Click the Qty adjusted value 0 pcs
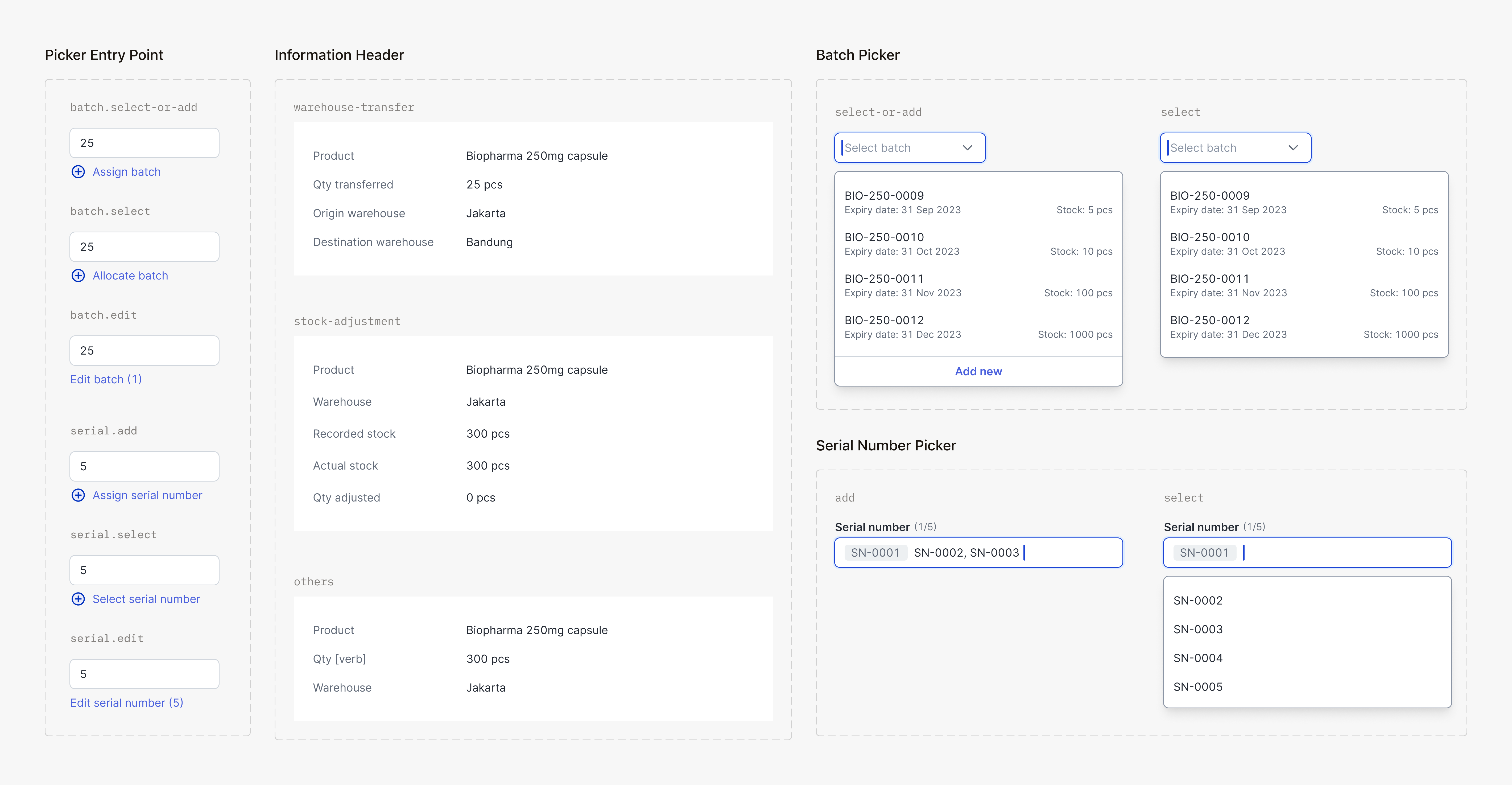The width and height of the screenshot is (1512, 785). pos(481,497)
